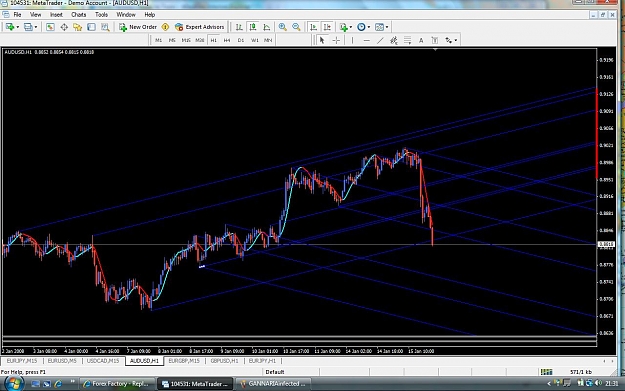Set timeframe to D1
This screenshot has width=625, height=391.
241,40
